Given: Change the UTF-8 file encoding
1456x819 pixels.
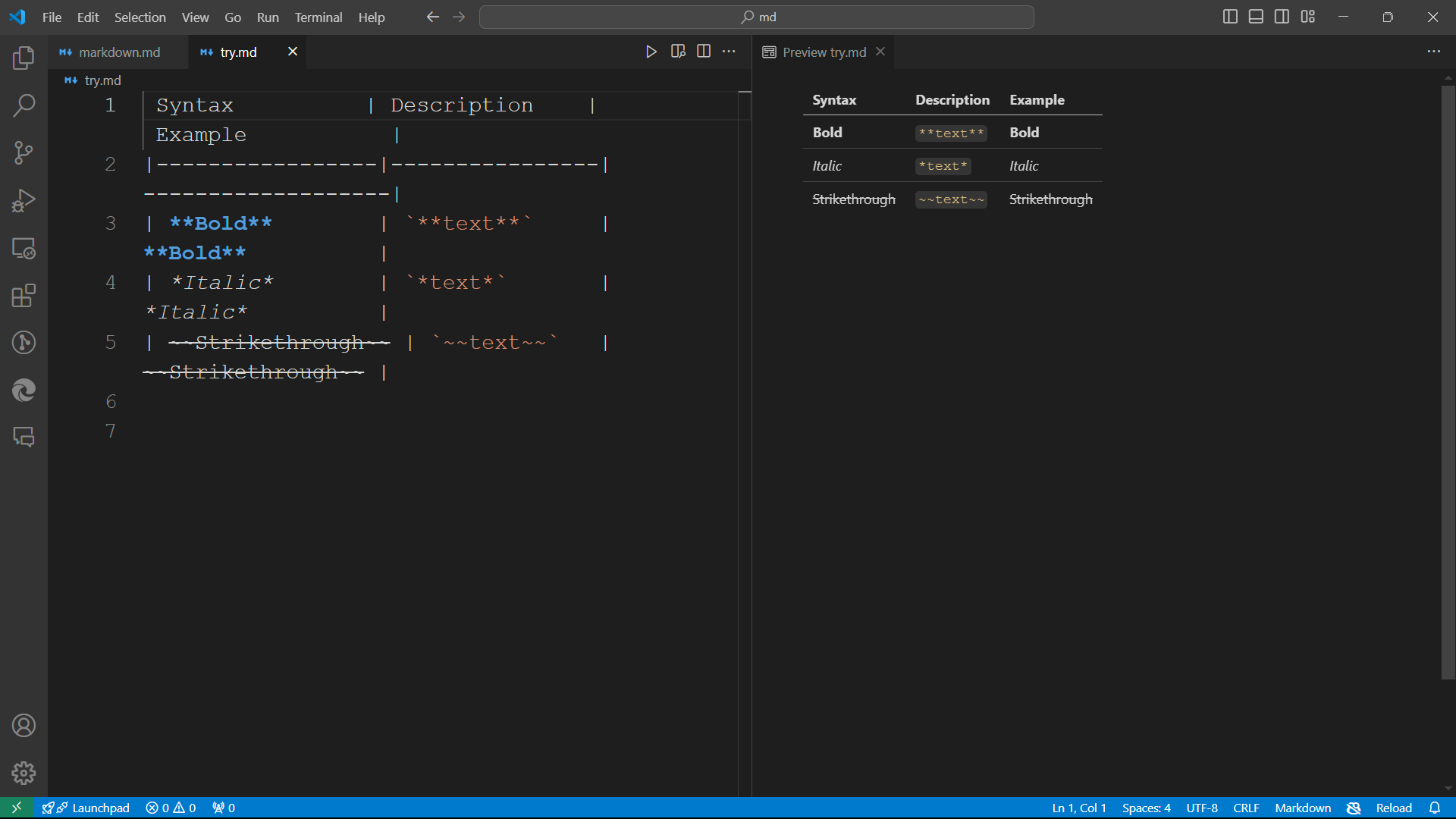Looking at the screenshot, I should [1202, 808].
